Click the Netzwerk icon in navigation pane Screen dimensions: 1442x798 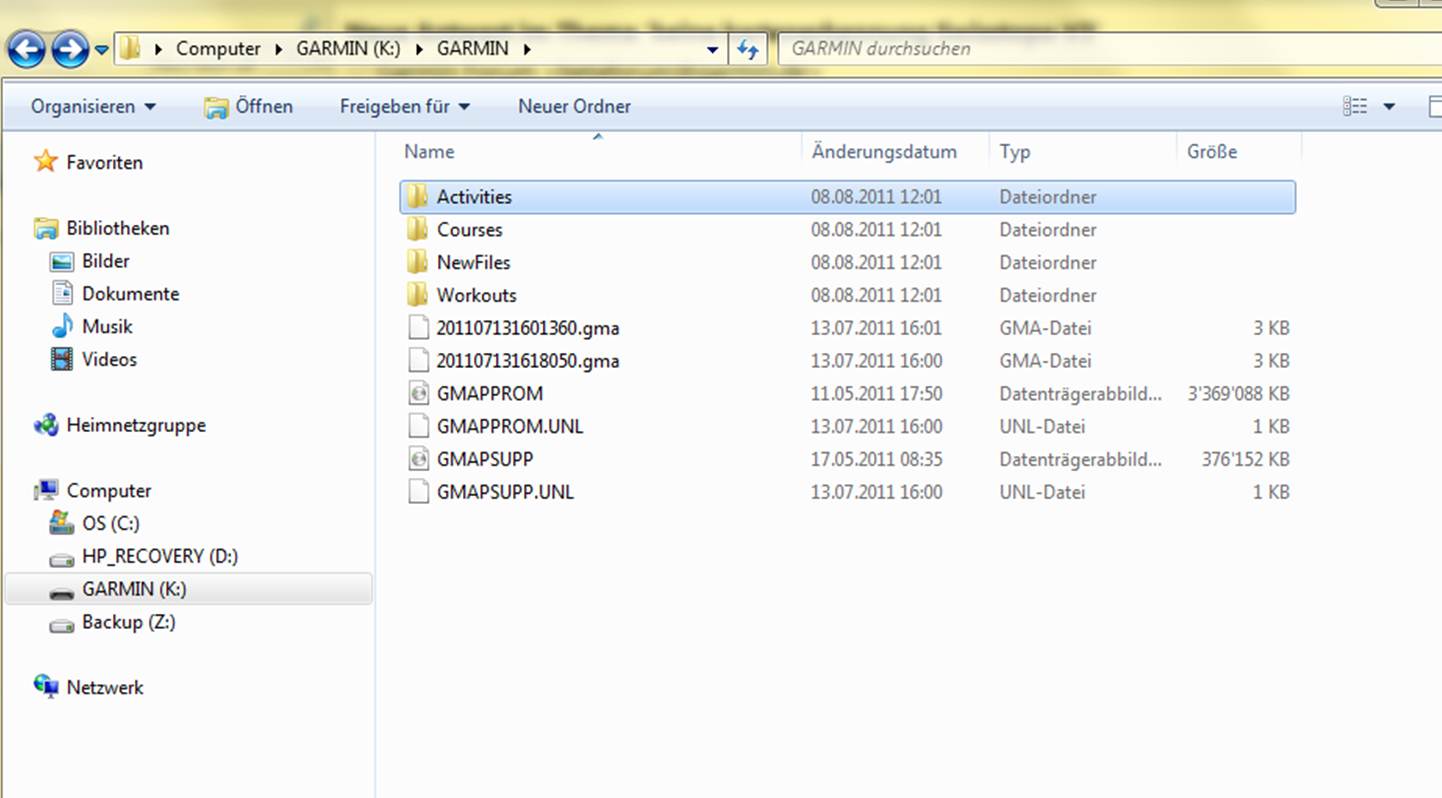pos(46,687)
